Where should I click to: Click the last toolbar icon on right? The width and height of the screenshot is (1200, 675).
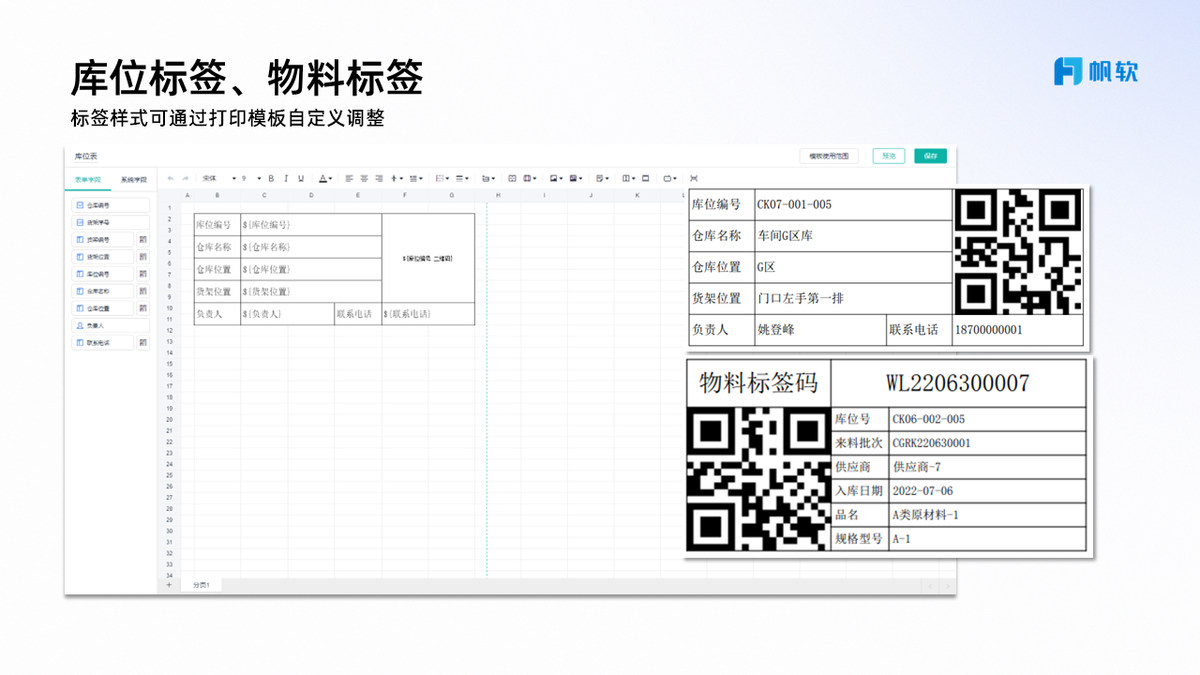694,178
